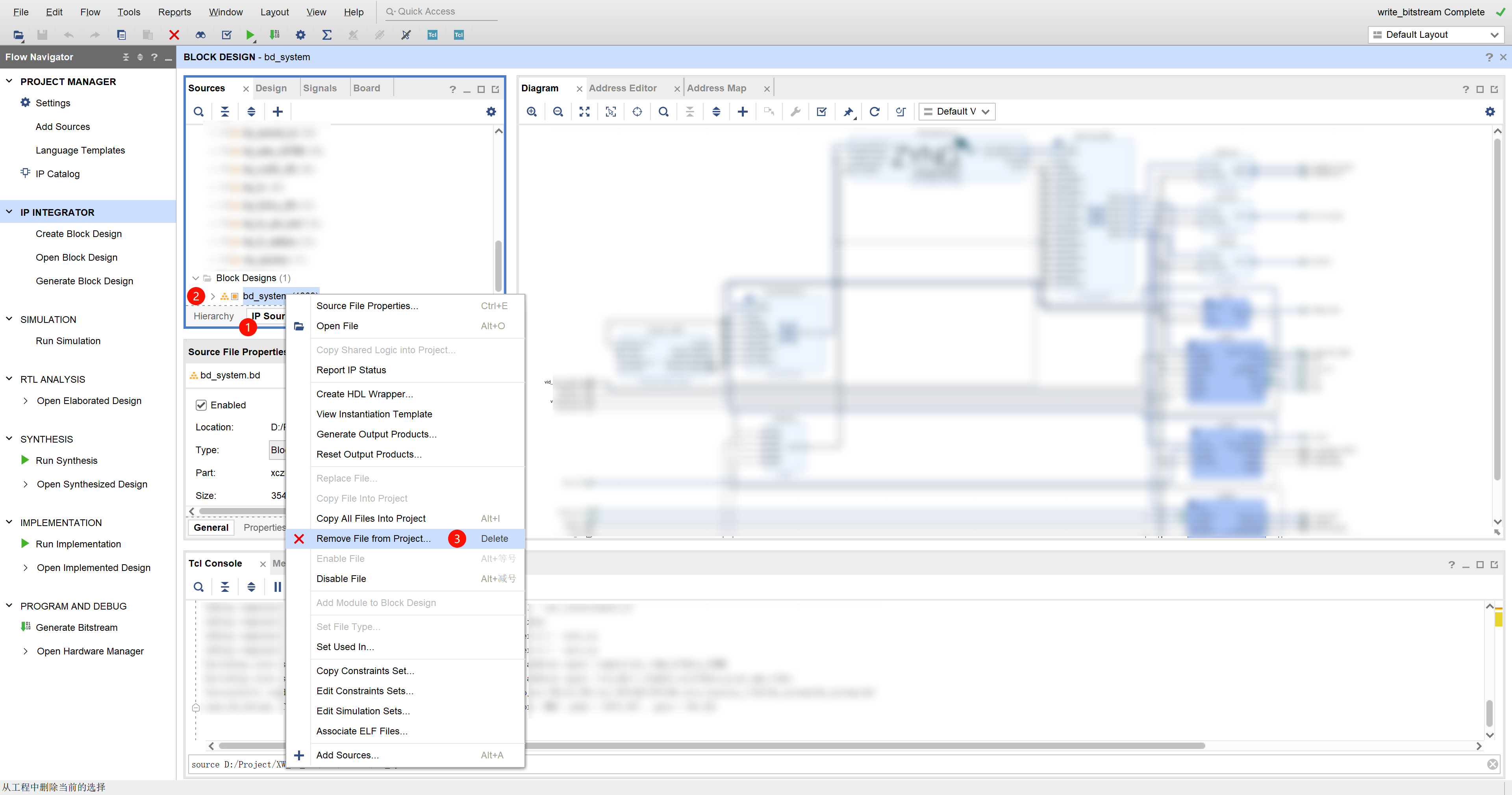Click the Diagram Validate Design icon
The width and height of the screenshot is (1512, 795).
pyautogui.click(x=822, y=111)
